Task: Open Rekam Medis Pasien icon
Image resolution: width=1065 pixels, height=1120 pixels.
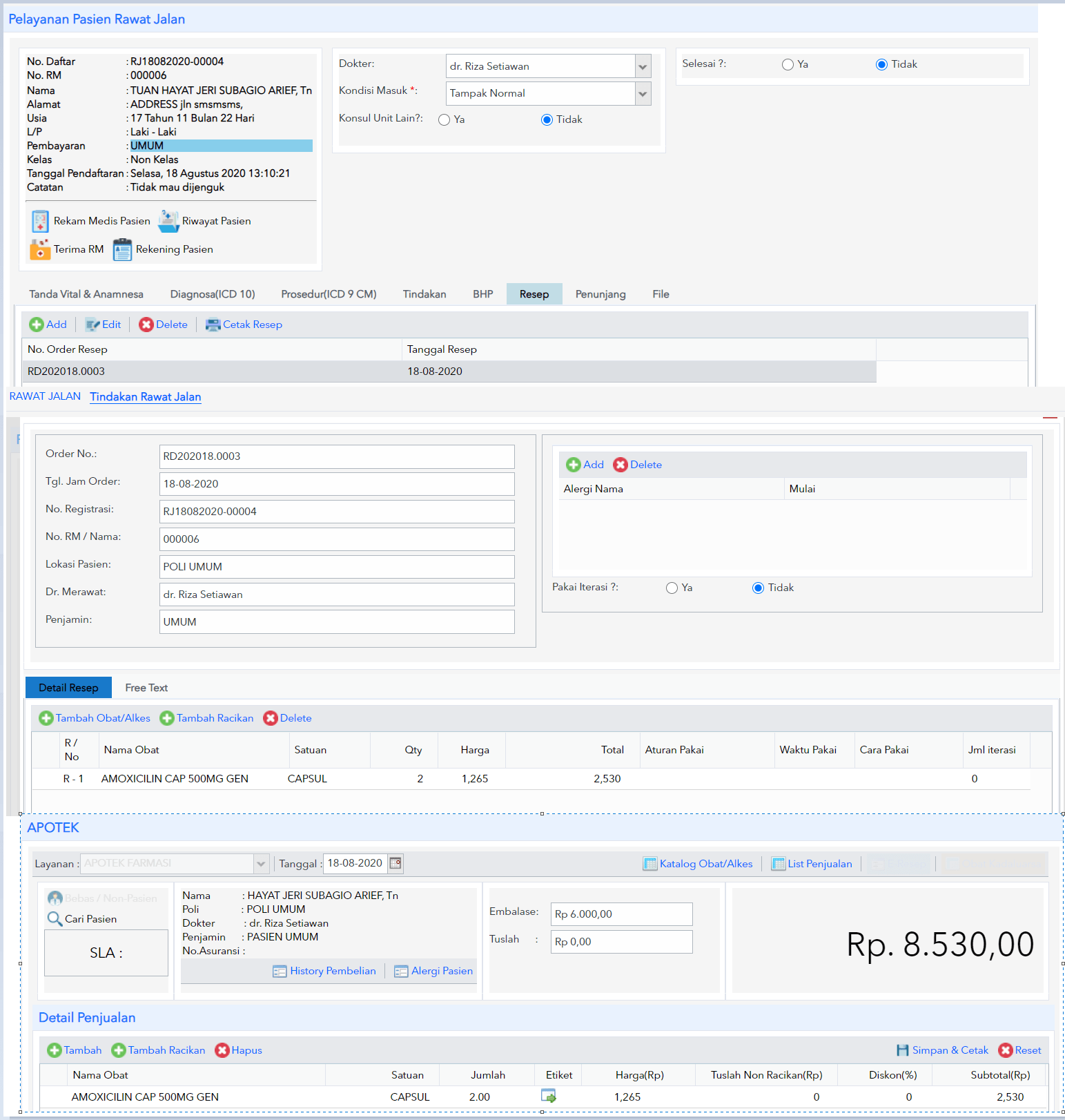Action: pos(40,221)
